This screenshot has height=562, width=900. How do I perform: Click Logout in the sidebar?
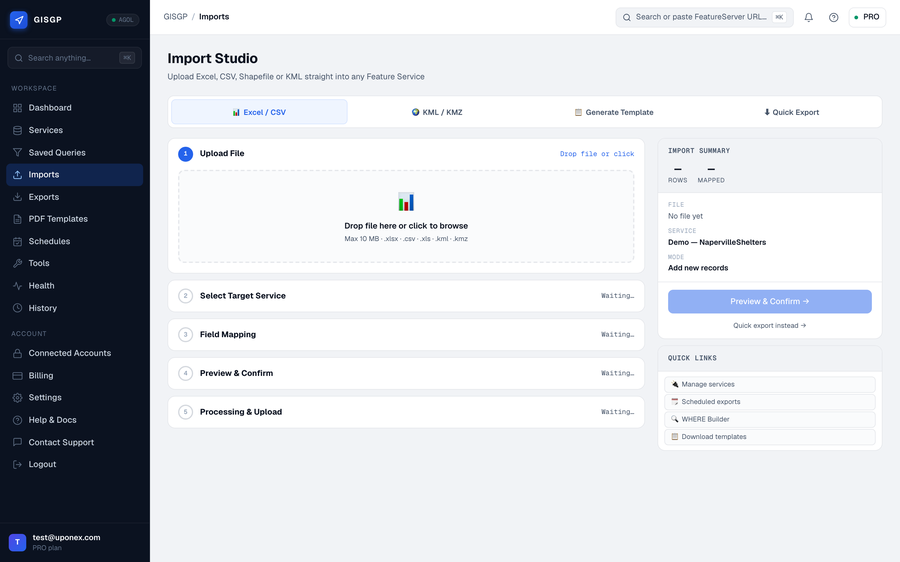[x=75, y=464]
